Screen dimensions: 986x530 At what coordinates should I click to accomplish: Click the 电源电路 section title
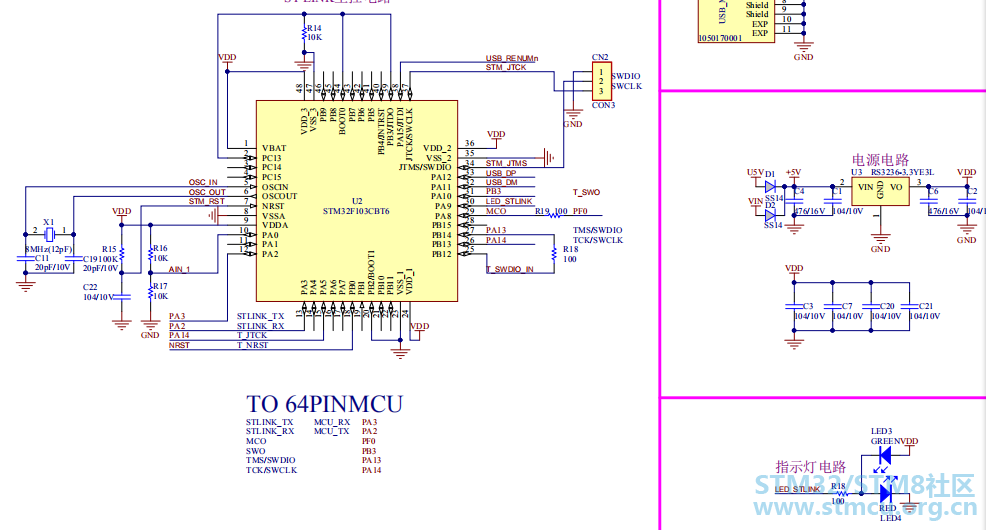(x=880, y=160)
